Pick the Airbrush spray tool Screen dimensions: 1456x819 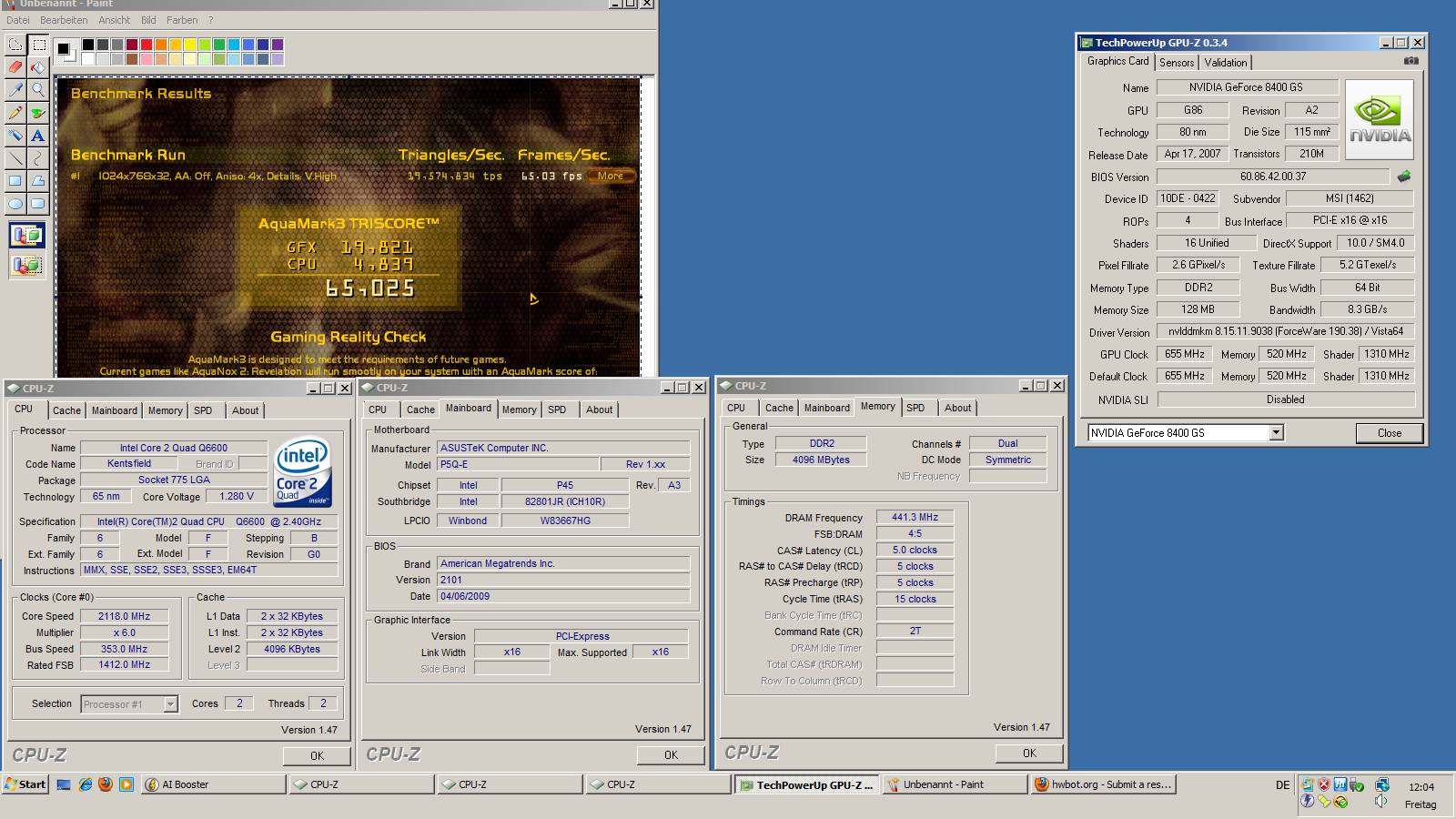(15, 136)
